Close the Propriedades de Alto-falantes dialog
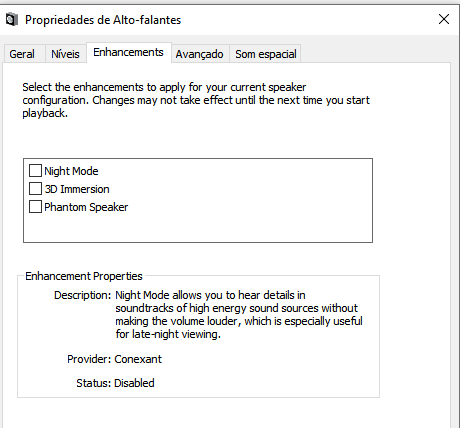The height and width of the screenshot is (428, 460). tap(444, 19)
